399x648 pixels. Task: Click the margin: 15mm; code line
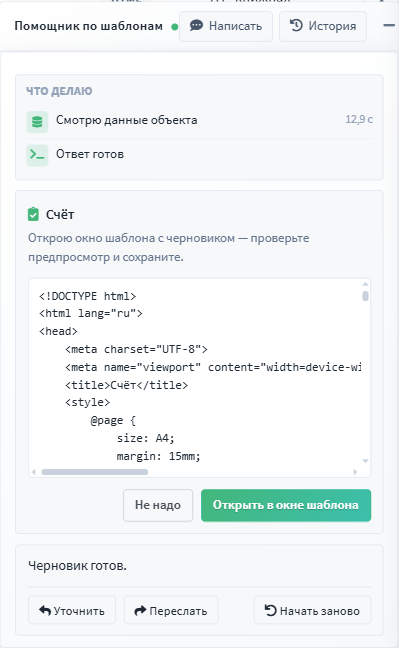[158, 456]
